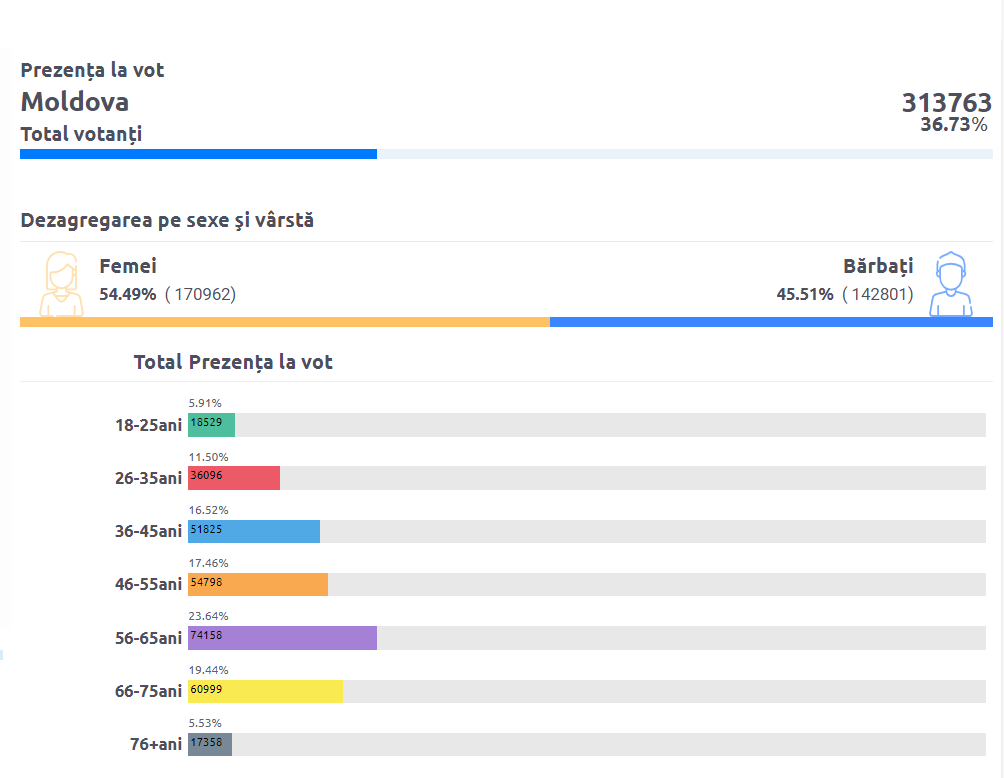This screenshot has width=1004, height=778.
Task: Click the blue Bărbați share bar
Action: coord(772,322)
